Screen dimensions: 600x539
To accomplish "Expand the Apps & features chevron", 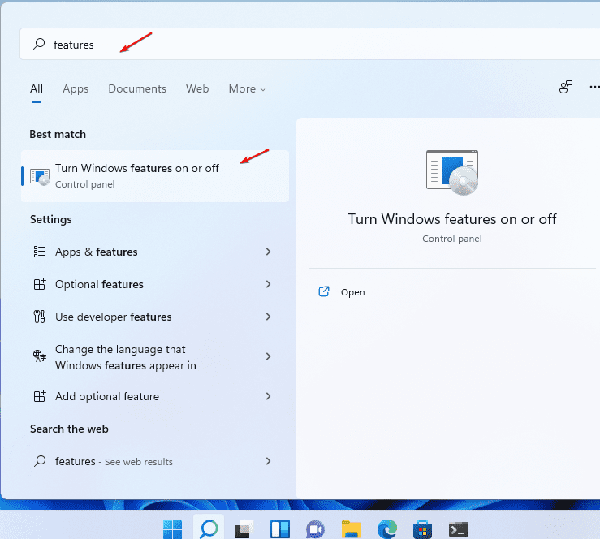I will 268,252.
